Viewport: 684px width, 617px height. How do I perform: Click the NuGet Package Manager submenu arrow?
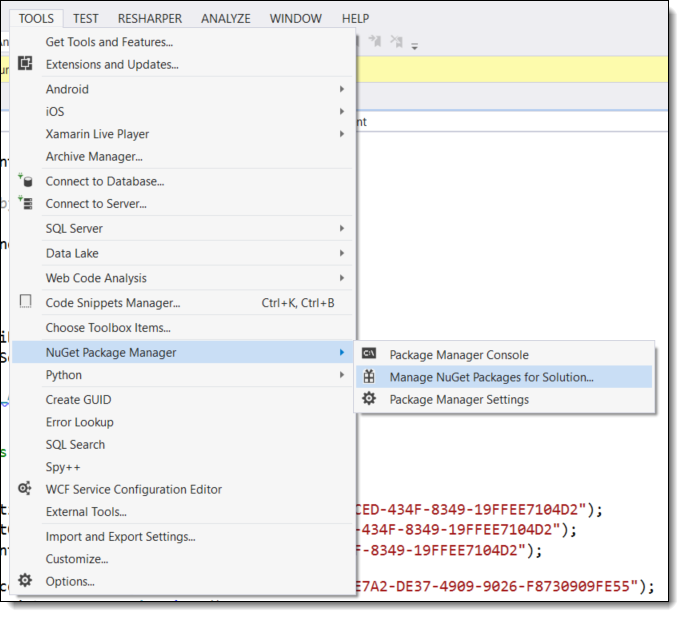pyautogui.click(x=342, y=352)
